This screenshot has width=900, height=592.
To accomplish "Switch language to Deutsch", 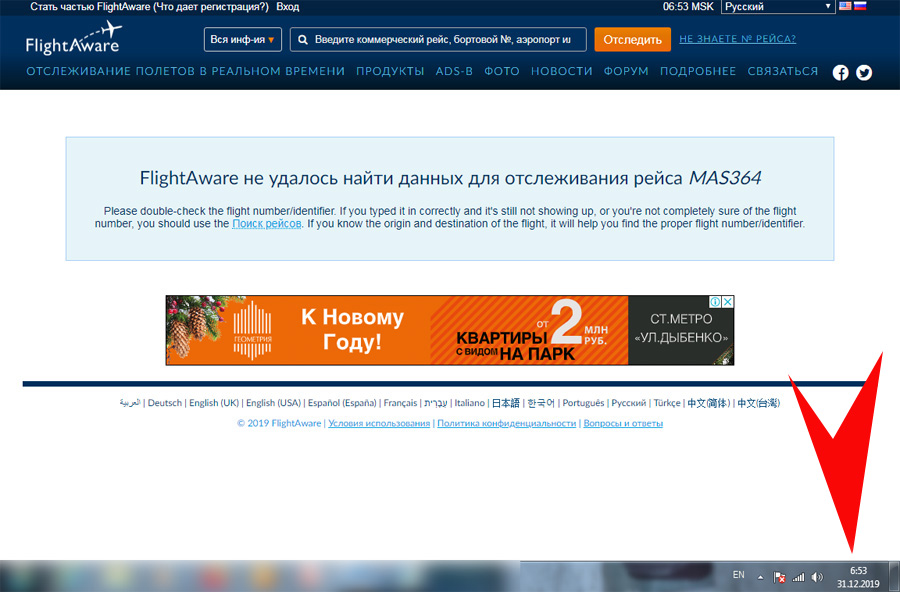I will point(165,403).
